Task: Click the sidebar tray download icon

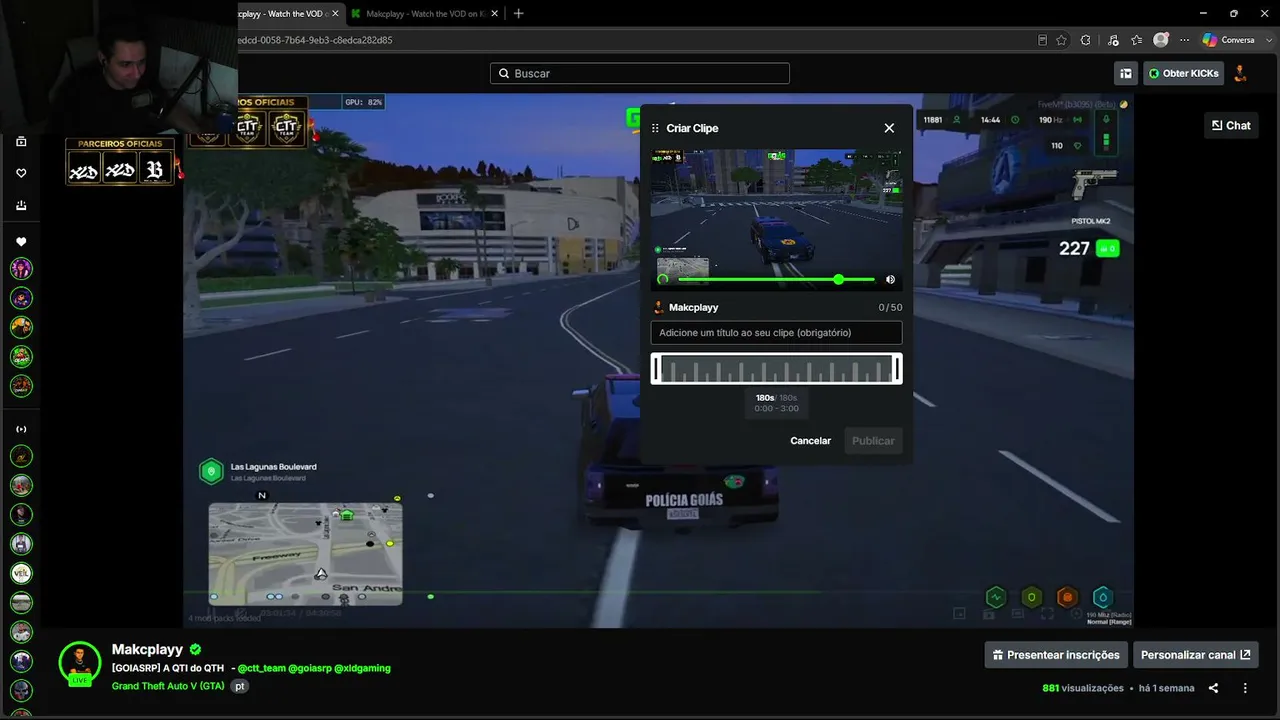Action: tap(21, 205)
